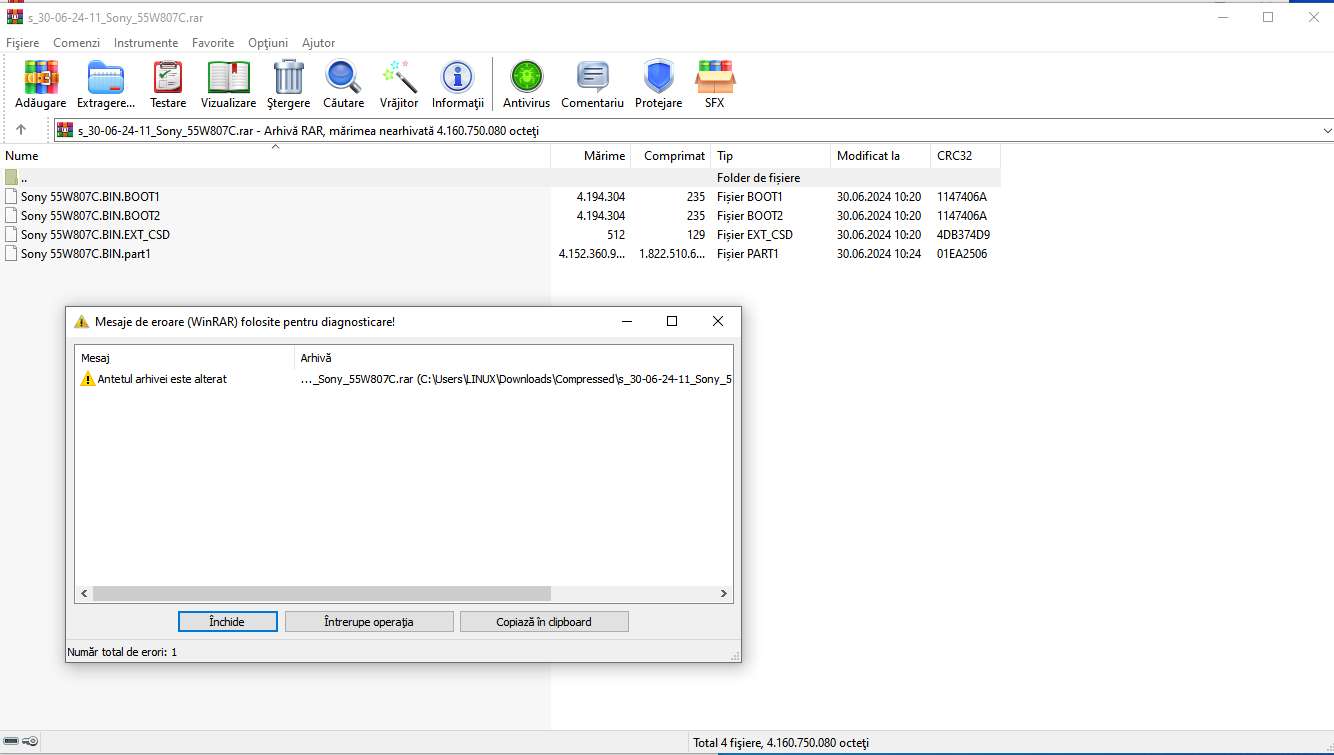Screen dimensions: 1334x755
Task: Show archive Informații icon
Action: (457, 77)
